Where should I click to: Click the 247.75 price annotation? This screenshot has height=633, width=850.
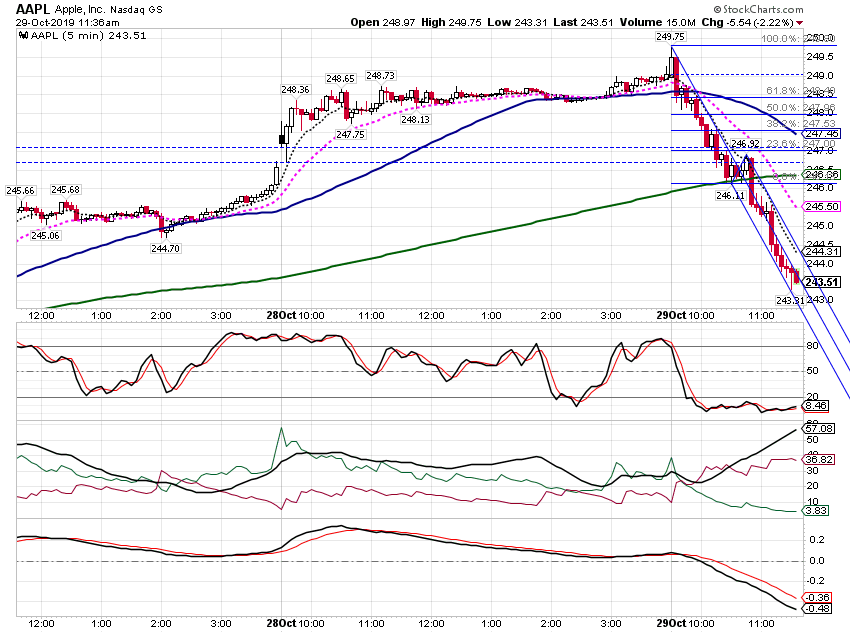tap(350, 134)
